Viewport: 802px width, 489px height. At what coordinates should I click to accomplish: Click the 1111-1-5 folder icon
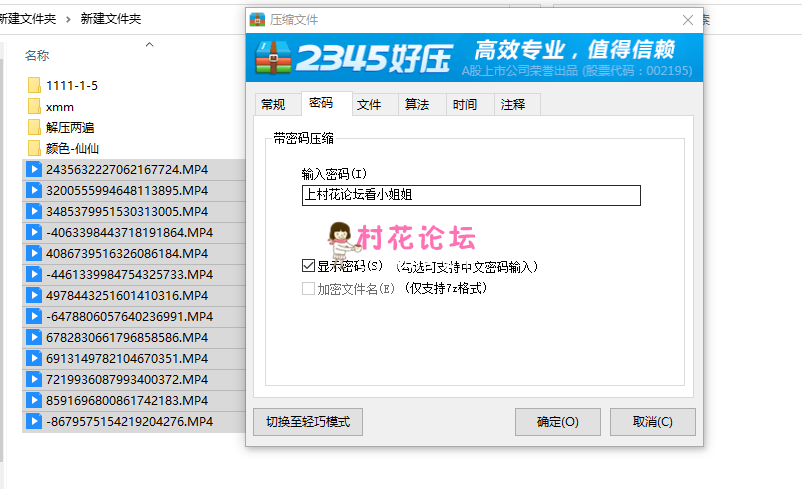(x=34, y=85)
